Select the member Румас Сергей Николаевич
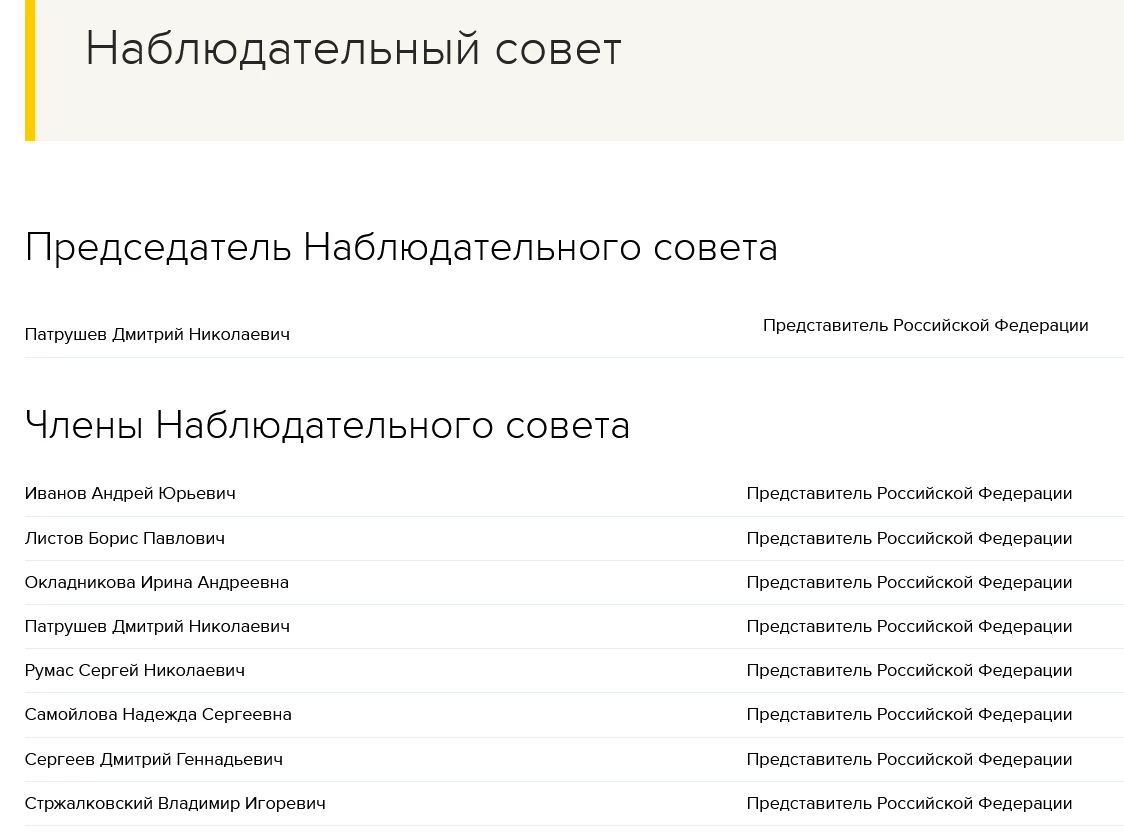Viewport: 1124px width, 832px height. [x=135, y=670]
